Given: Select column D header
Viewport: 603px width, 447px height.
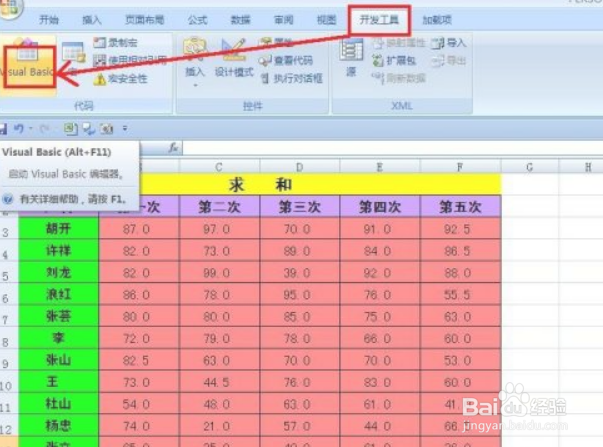Looking at the screenshot, I should click(x=300, y=167).
